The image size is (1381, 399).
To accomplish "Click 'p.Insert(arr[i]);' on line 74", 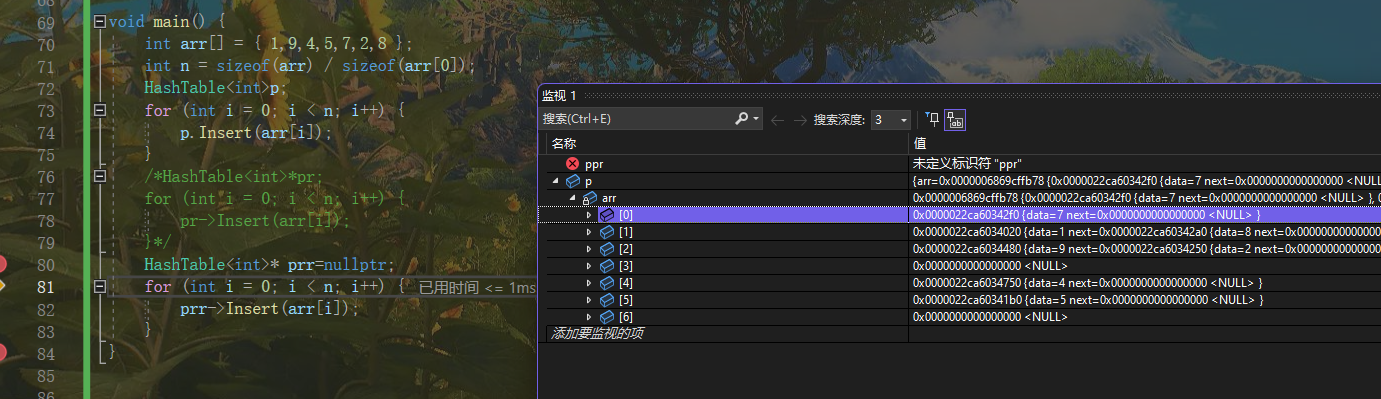I will tap(256, 132).
